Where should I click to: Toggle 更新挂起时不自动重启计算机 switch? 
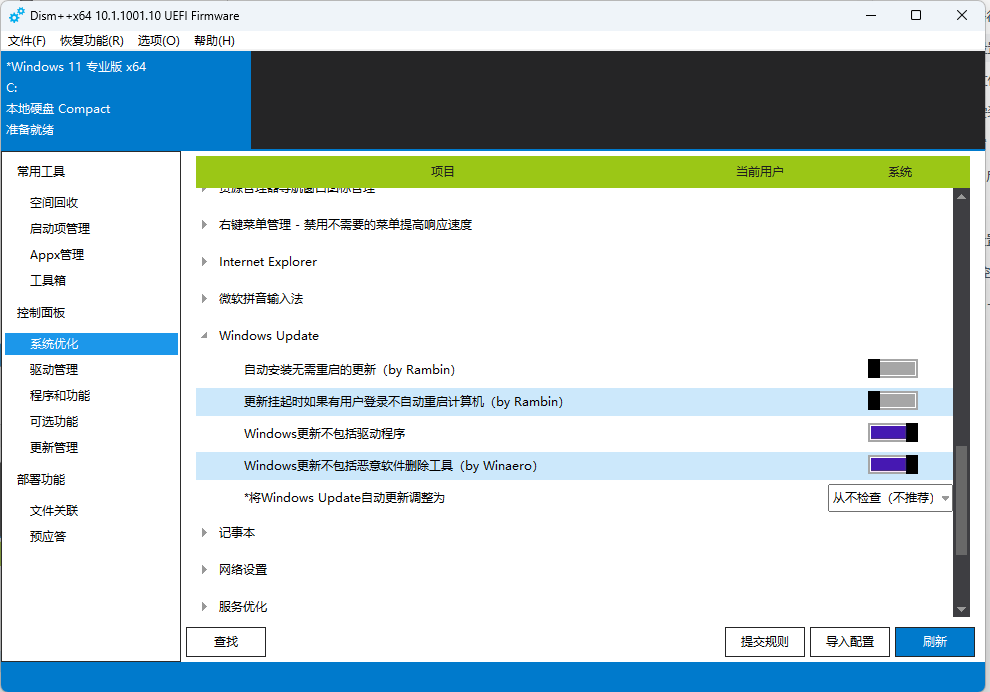pyautogui.click(x=892, y=401)
